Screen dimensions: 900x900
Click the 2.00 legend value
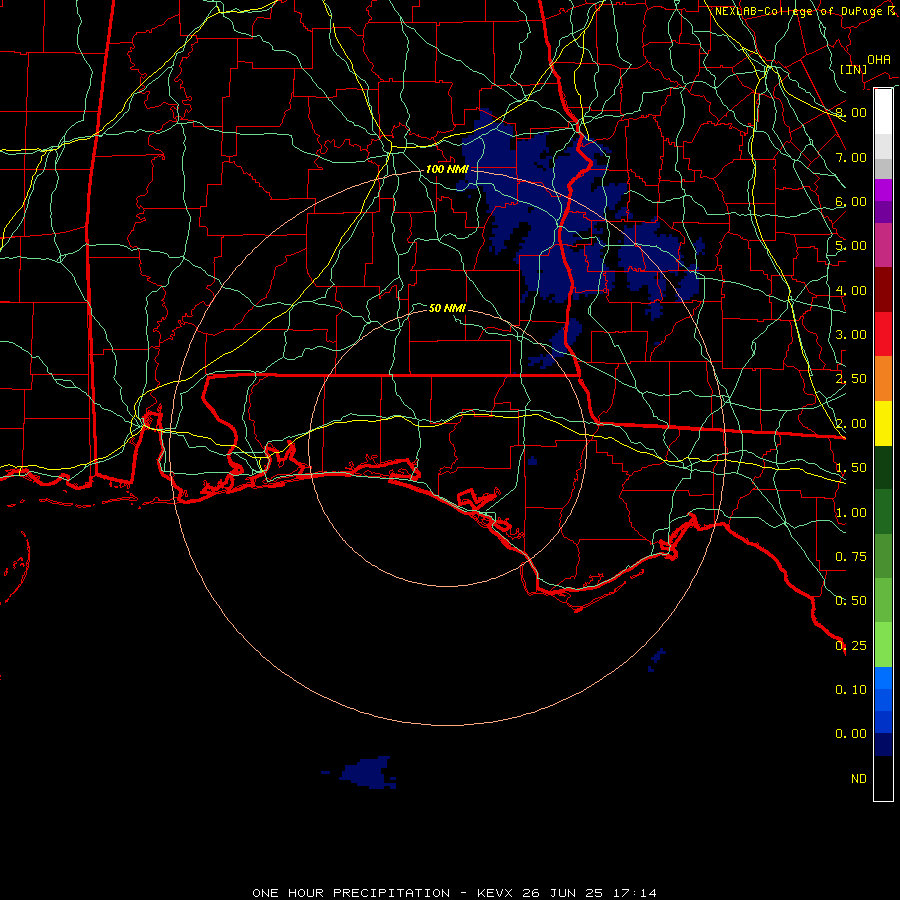point(851,424)
